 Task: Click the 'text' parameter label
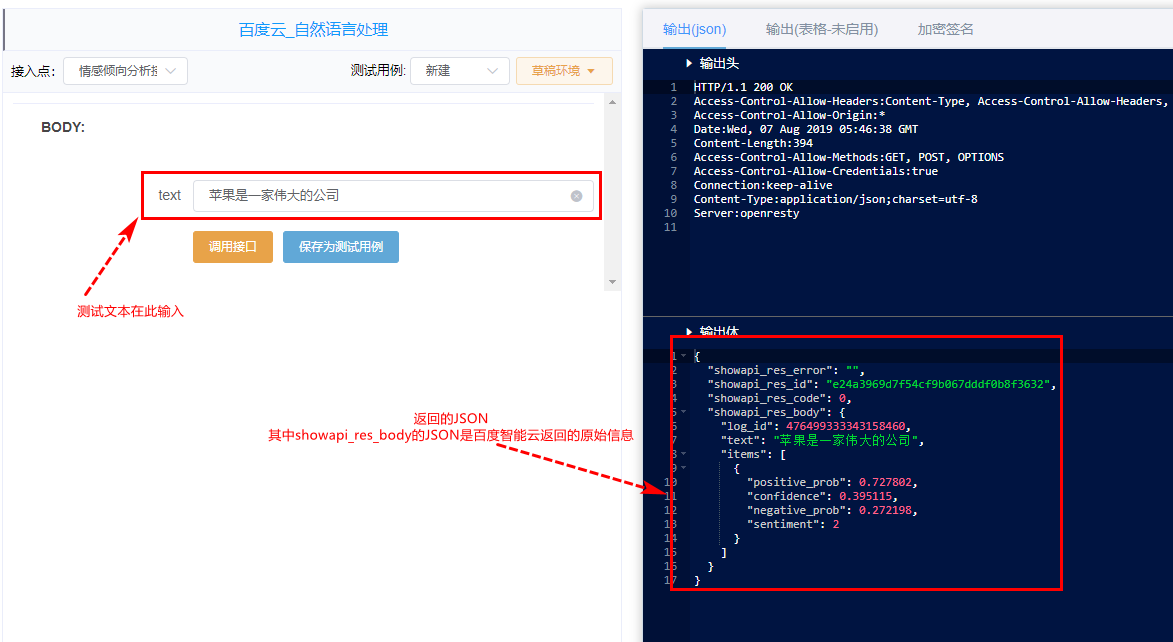[169, 195]
